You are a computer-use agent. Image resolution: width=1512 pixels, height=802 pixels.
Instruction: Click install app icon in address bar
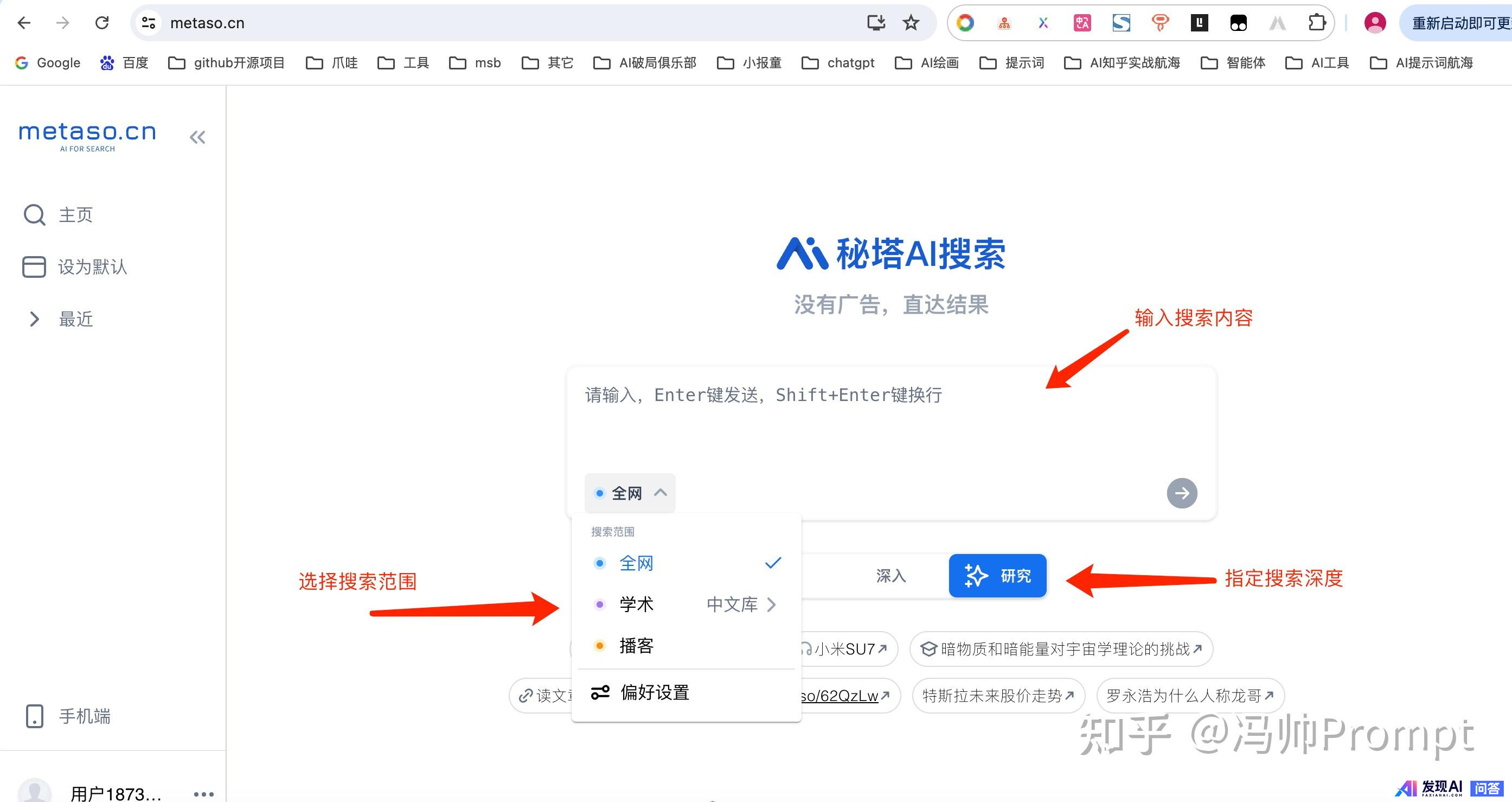pos(876,23)
